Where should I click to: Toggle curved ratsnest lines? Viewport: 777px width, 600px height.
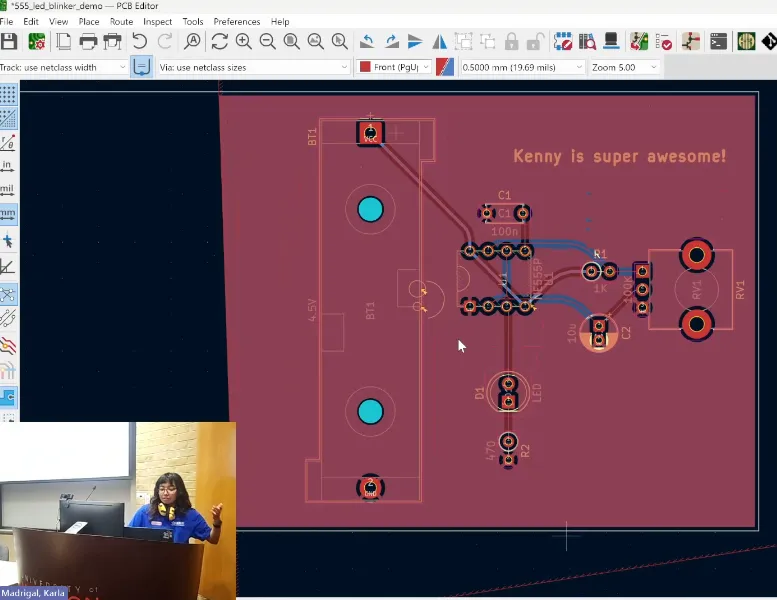click(x=8, y=318)
